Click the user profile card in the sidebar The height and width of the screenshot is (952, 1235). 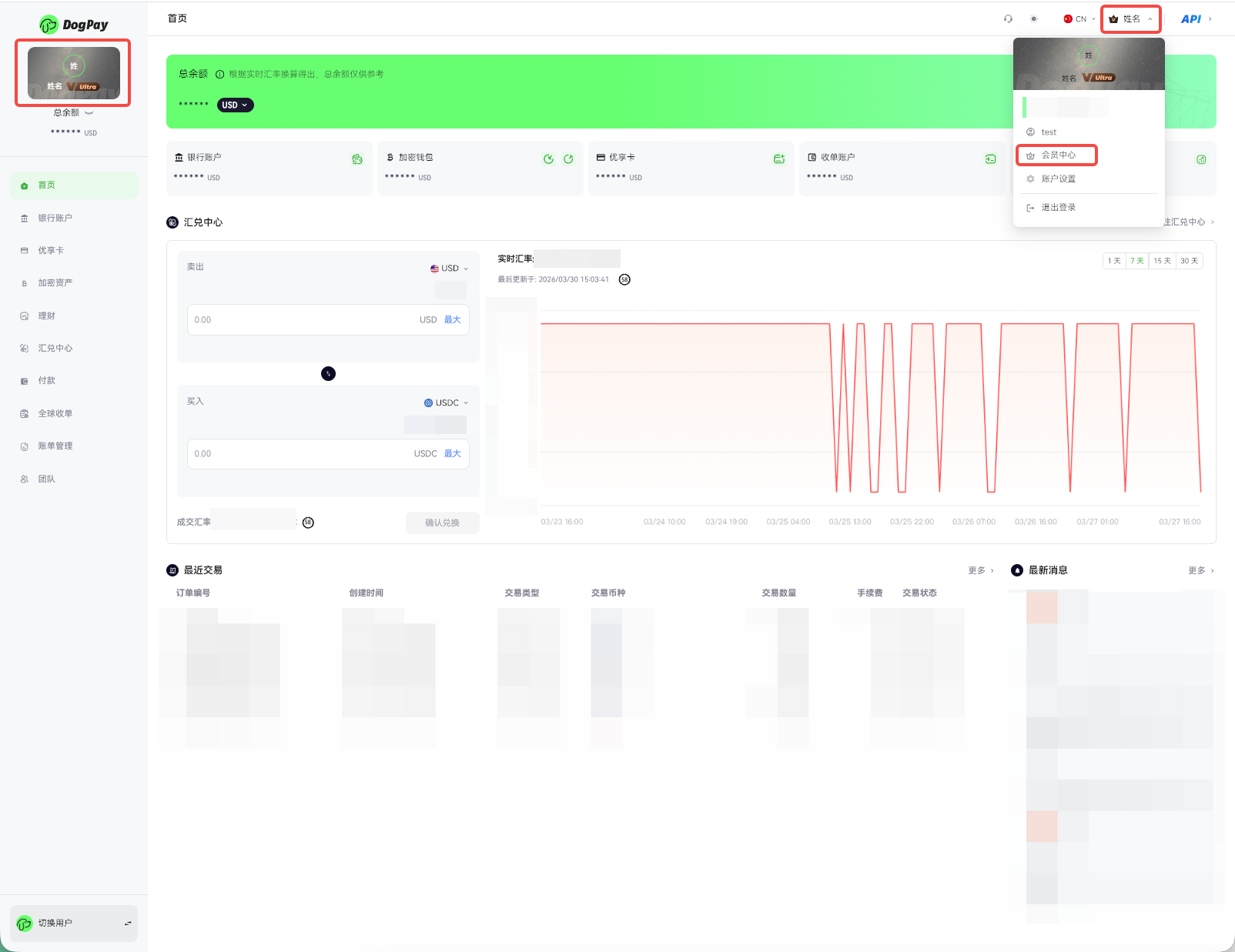[74, 73]
